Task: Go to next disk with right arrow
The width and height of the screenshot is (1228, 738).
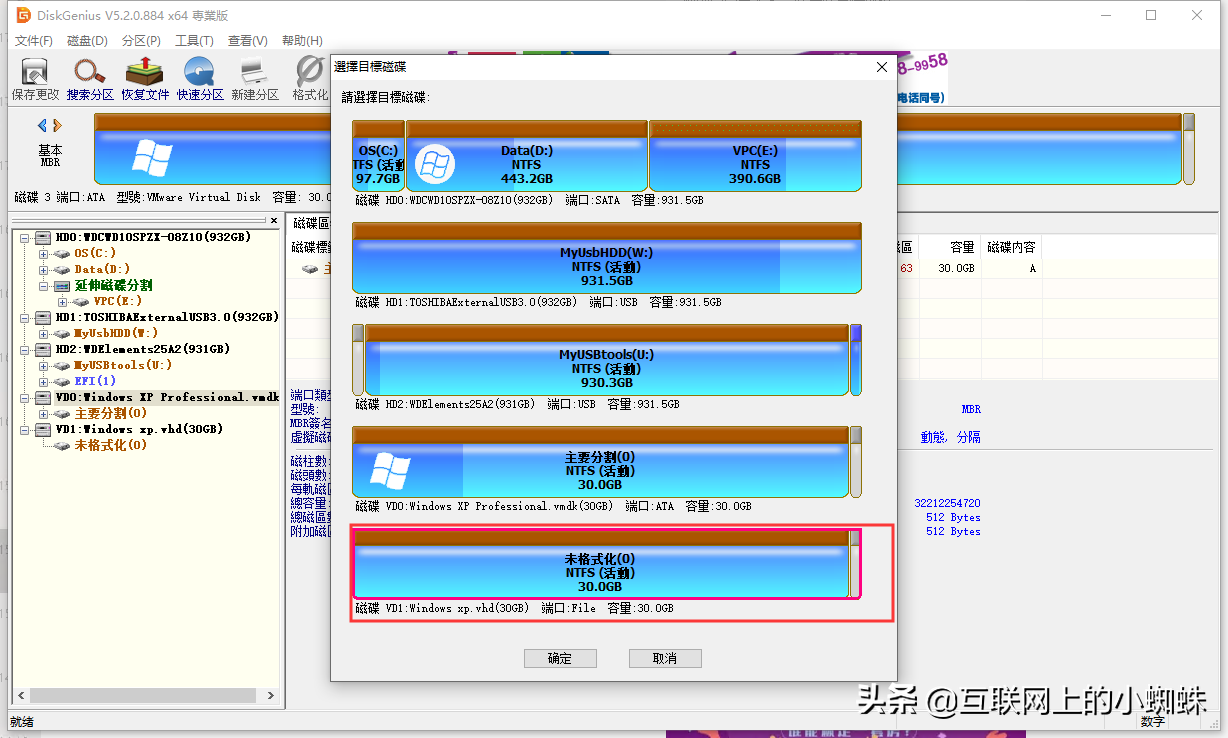Action: (x=57, y=125)
